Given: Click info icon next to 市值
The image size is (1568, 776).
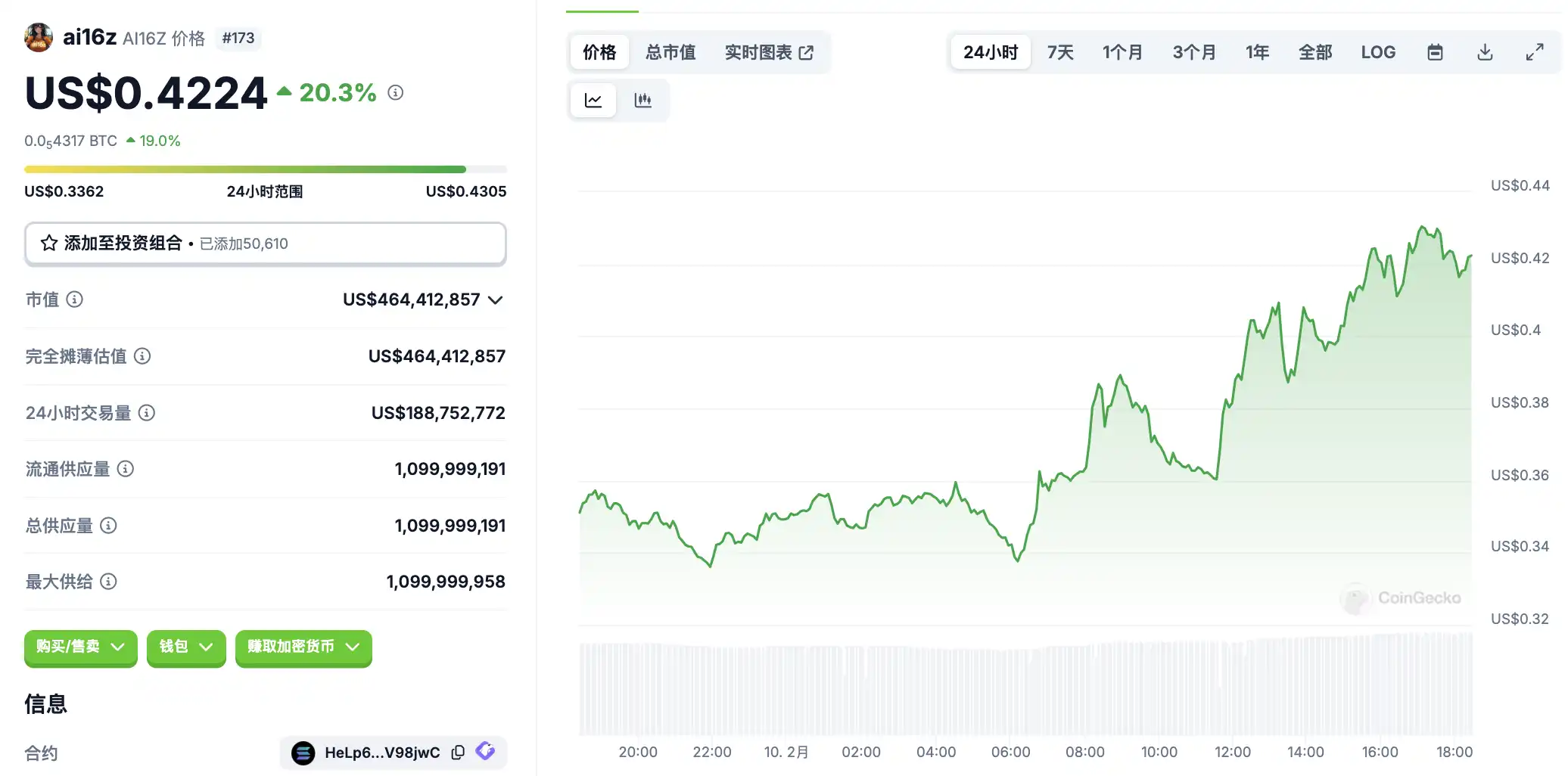Looking at the screenshot, I should (x=74, y=300).
